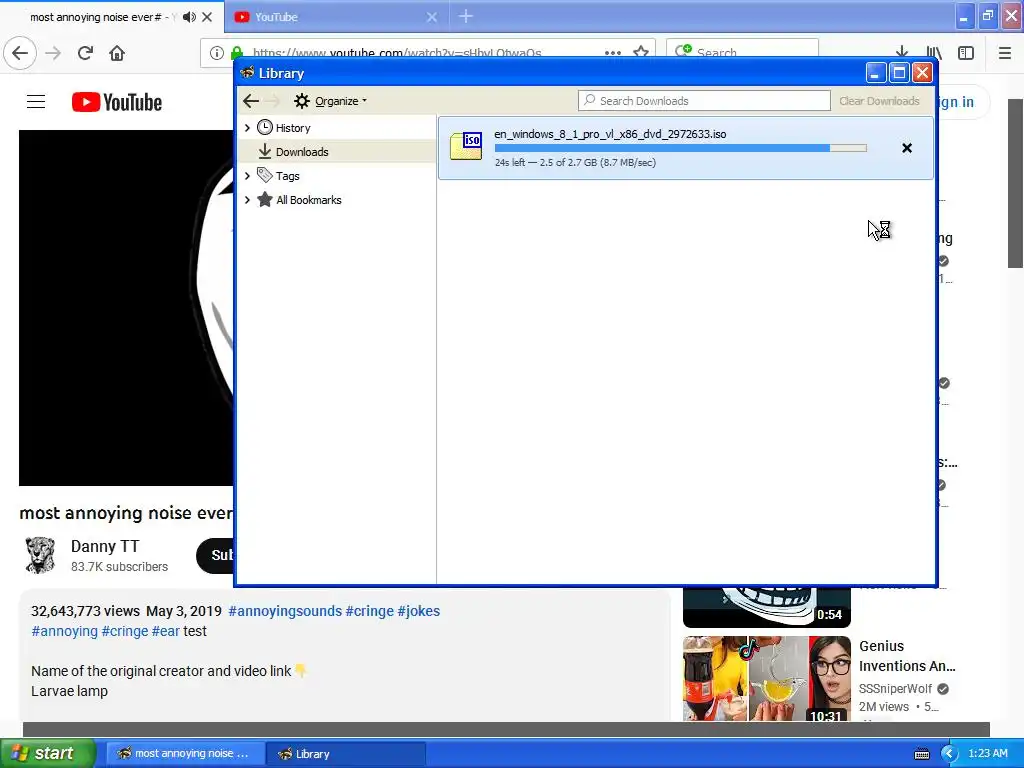Open the #annoying hashtag link
The image size is (1024, 768).
[65, 631]
